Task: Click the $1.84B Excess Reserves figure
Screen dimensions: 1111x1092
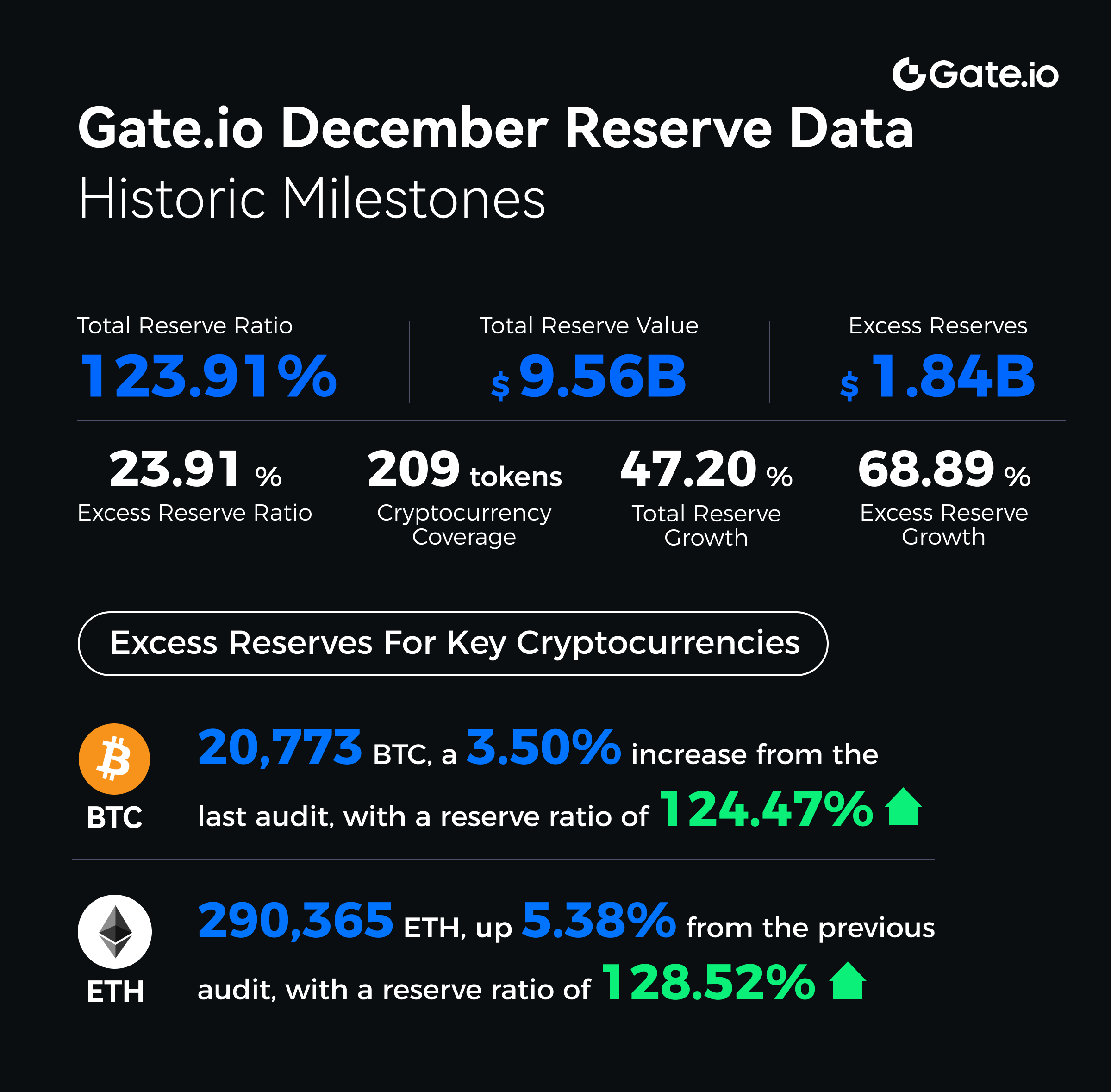Action: 937,376
